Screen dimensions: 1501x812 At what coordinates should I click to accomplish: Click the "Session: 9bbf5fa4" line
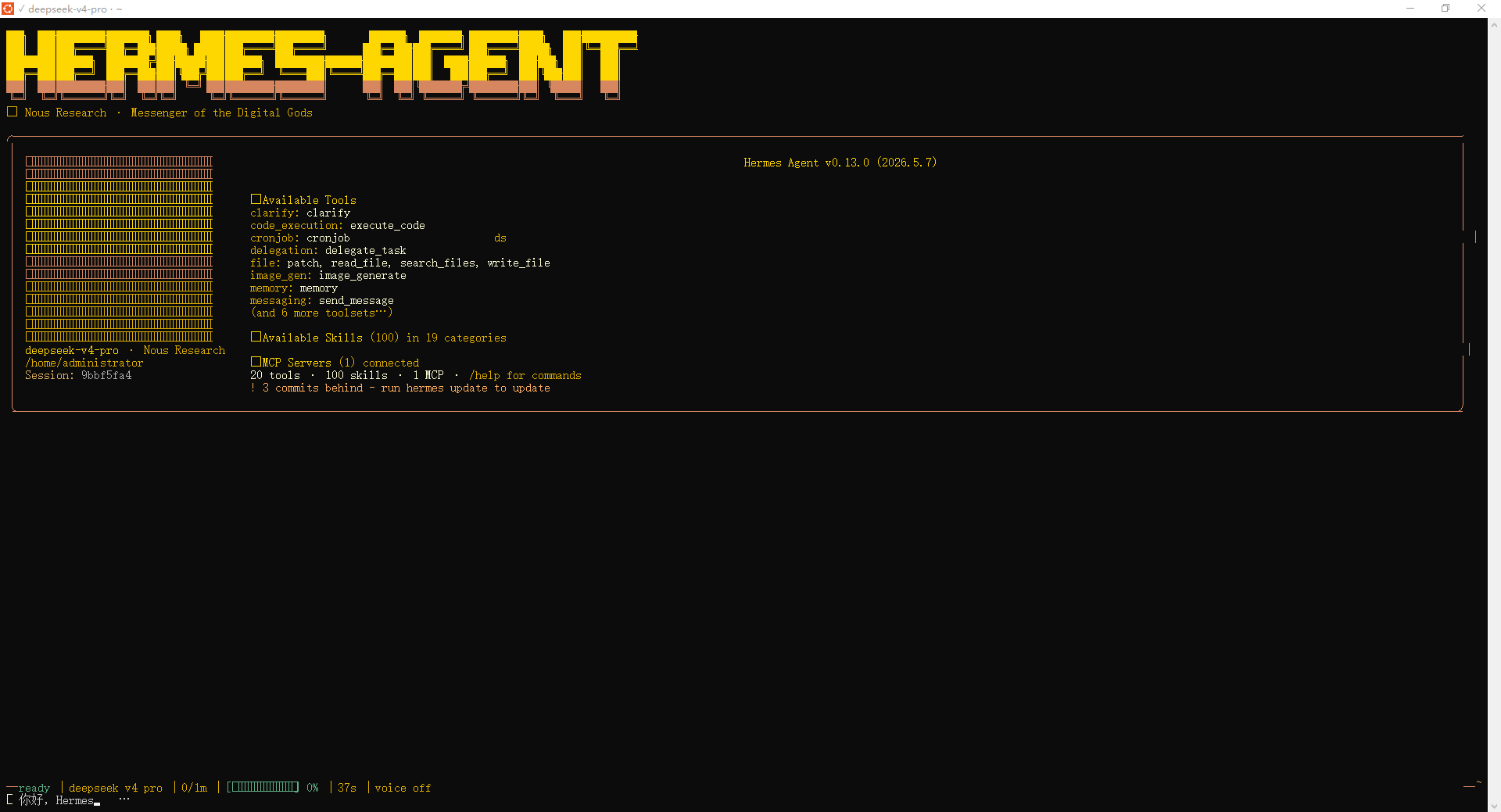78,375
